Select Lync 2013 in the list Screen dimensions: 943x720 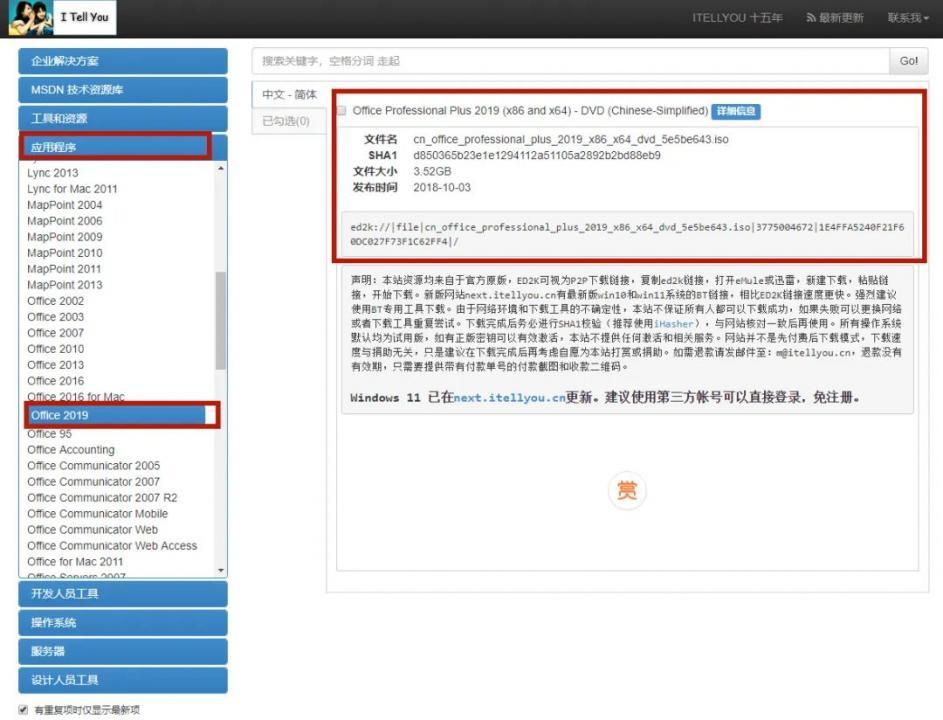click(52, 173)
